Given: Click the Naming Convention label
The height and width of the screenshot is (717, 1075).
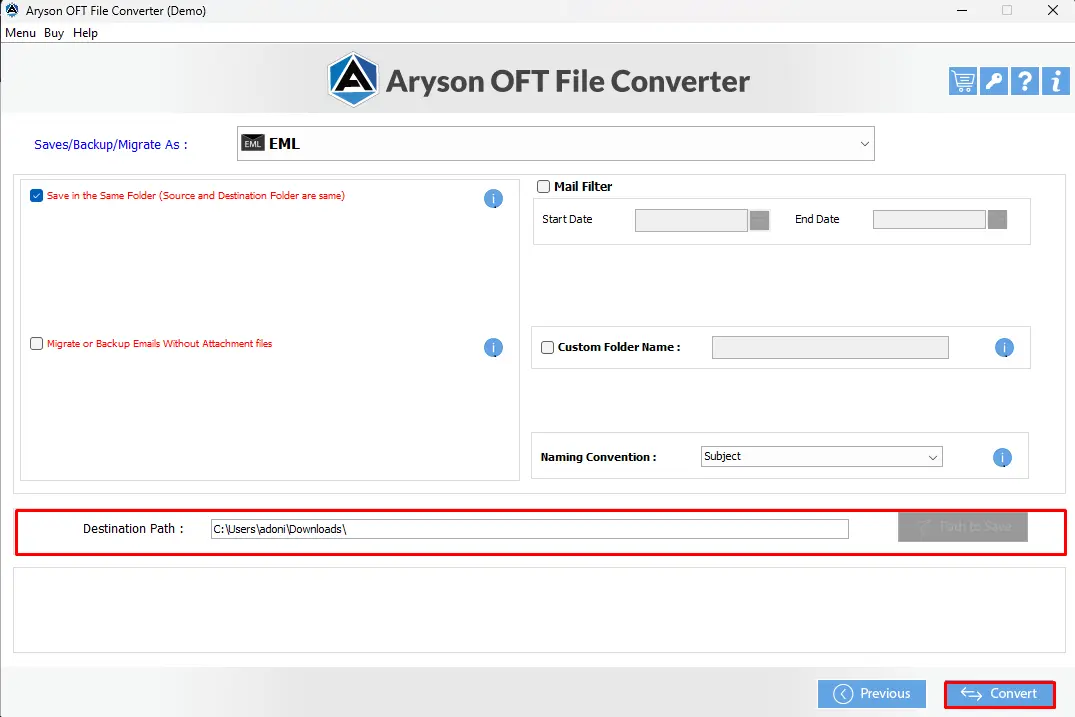Looking at the screenshot, I should tap(598, 457).
